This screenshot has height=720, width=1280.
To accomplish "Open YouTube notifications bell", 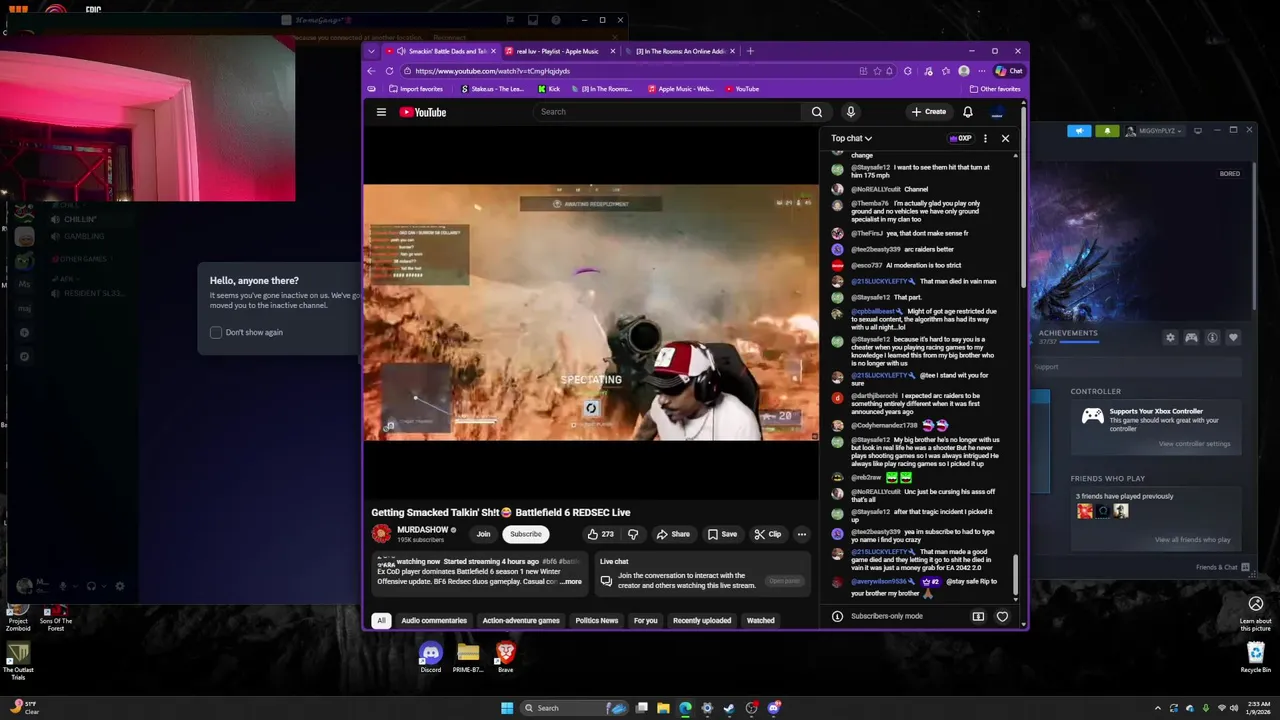I will (968, 112).
